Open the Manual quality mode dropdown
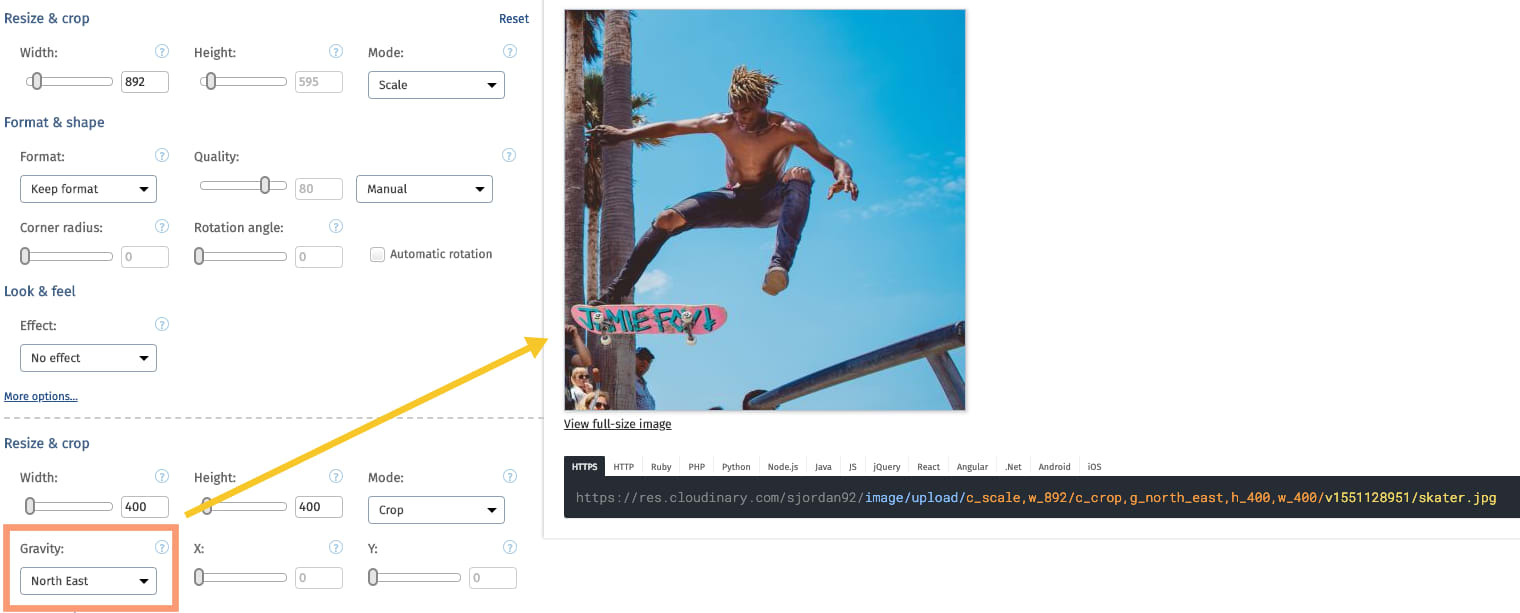Viewport: 1520px width, 613px height. [424, 189]
